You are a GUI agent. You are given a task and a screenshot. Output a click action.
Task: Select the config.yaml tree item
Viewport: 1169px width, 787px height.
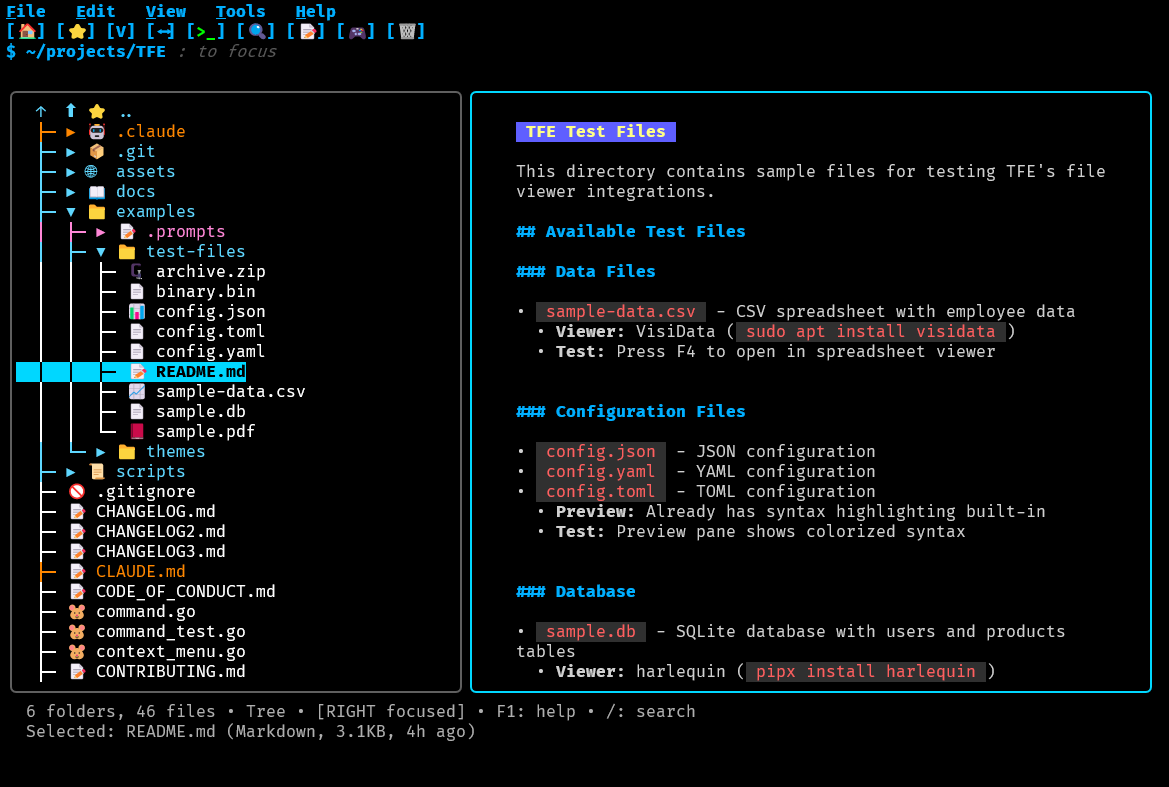click(x=210, y=351)
